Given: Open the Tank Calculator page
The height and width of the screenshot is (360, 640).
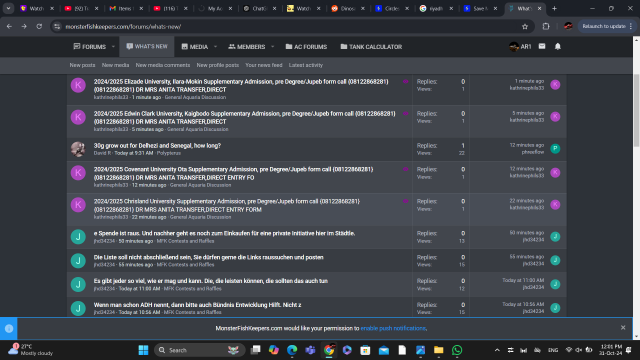Looking at the screenshot, I should 371,47.
